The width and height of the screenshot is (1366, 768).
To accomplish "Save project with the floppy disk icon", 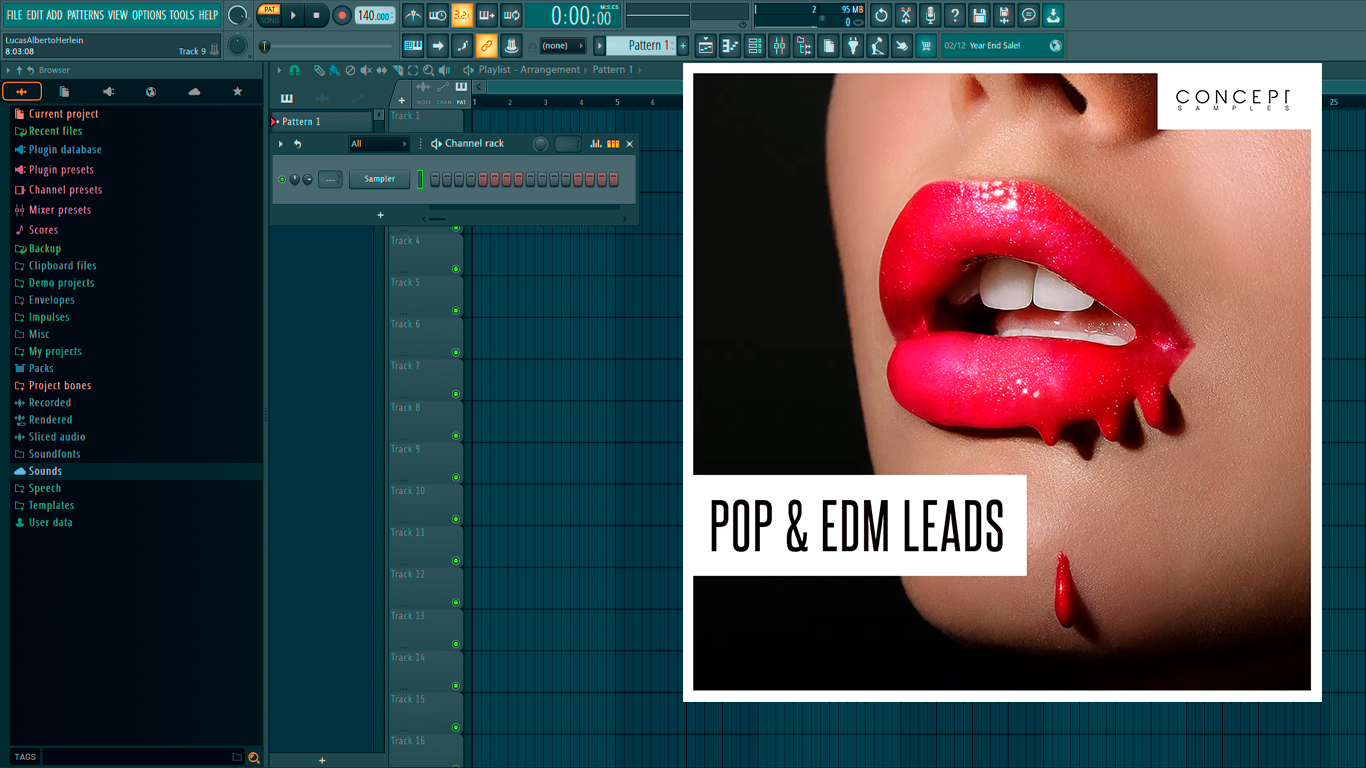I will (x=980, y=15).
